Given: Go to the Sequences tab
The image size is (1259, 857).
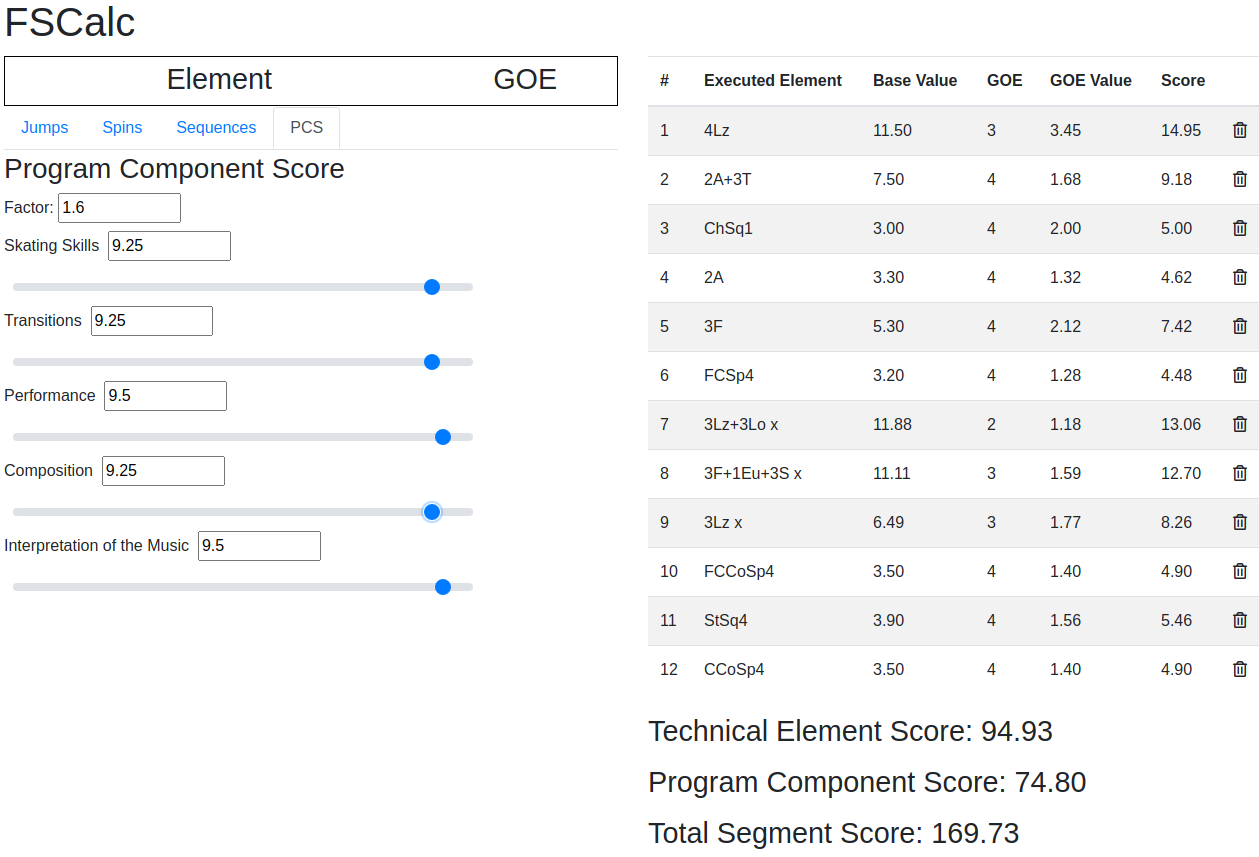Looking at the screenshot, I should [216, 128].
